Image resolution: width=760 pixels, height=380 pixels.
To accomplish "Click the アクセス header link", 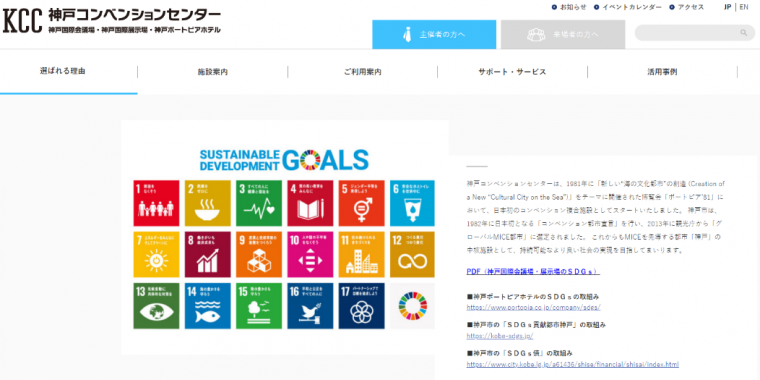I will point(686,7).
